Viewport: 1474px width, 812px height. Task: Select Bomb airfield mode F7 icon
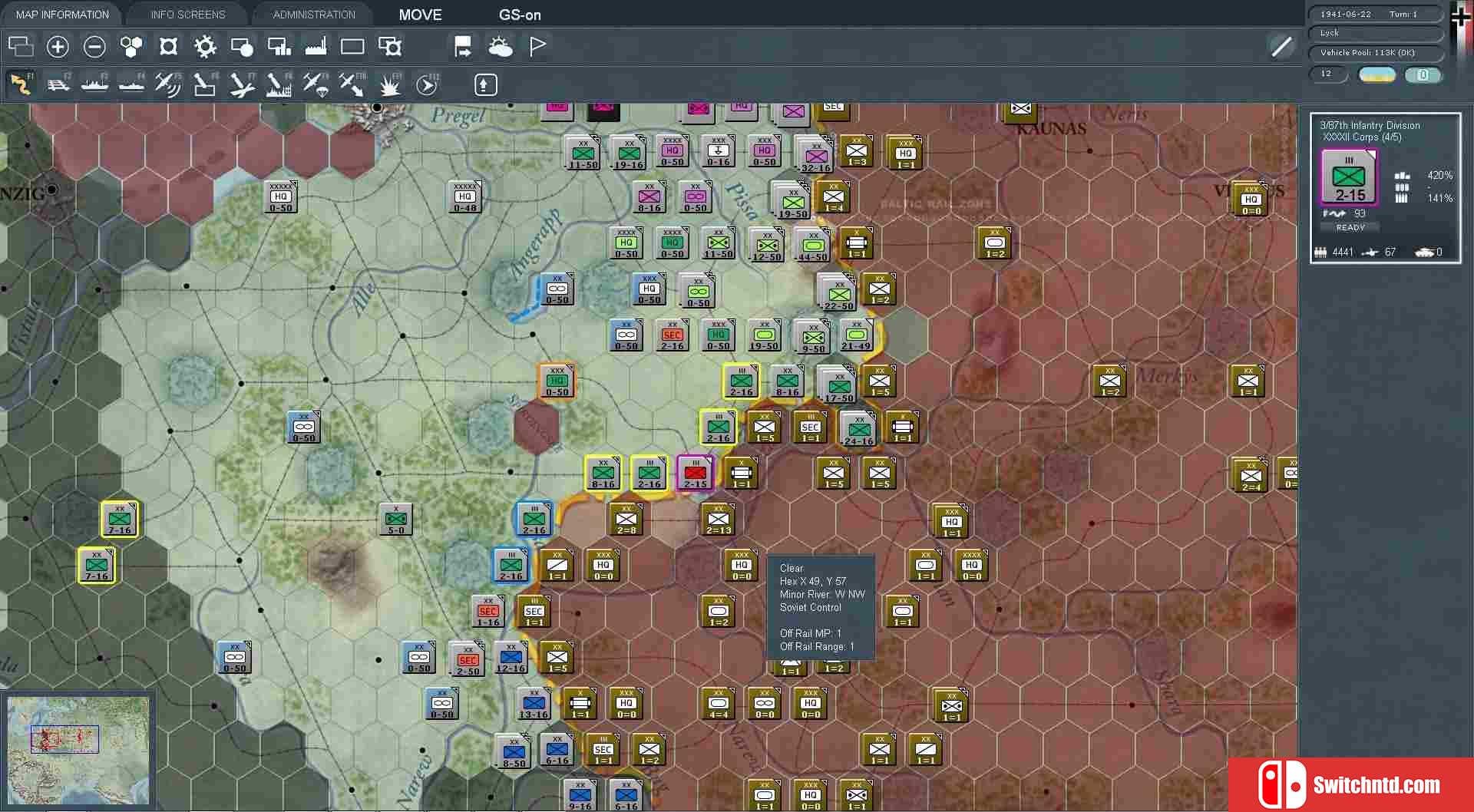point(242,84)
